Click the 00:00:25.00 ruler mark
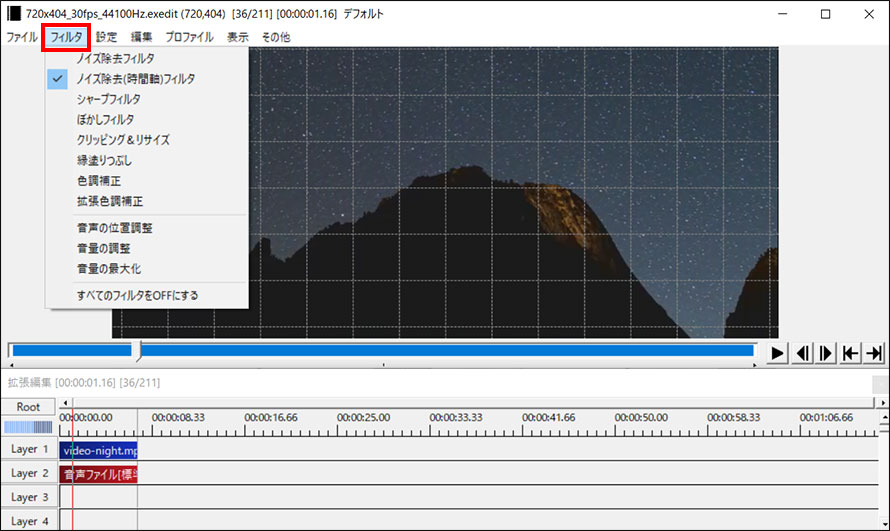 click(x=363, y=418)
